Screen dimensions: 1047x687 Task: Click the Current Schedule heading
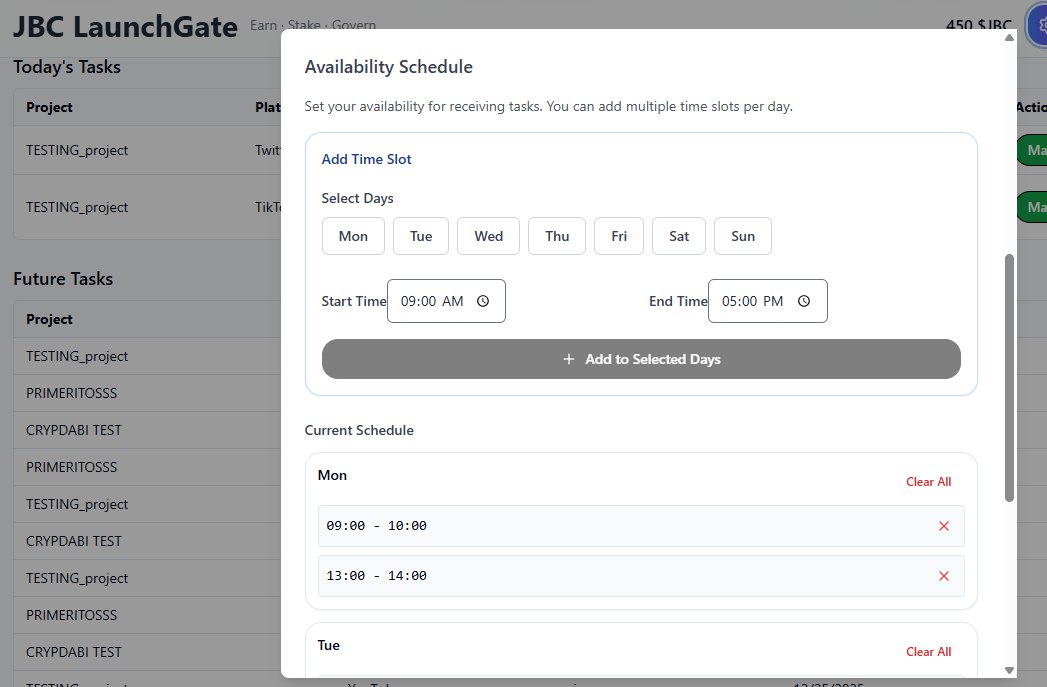tap(359, 431)
